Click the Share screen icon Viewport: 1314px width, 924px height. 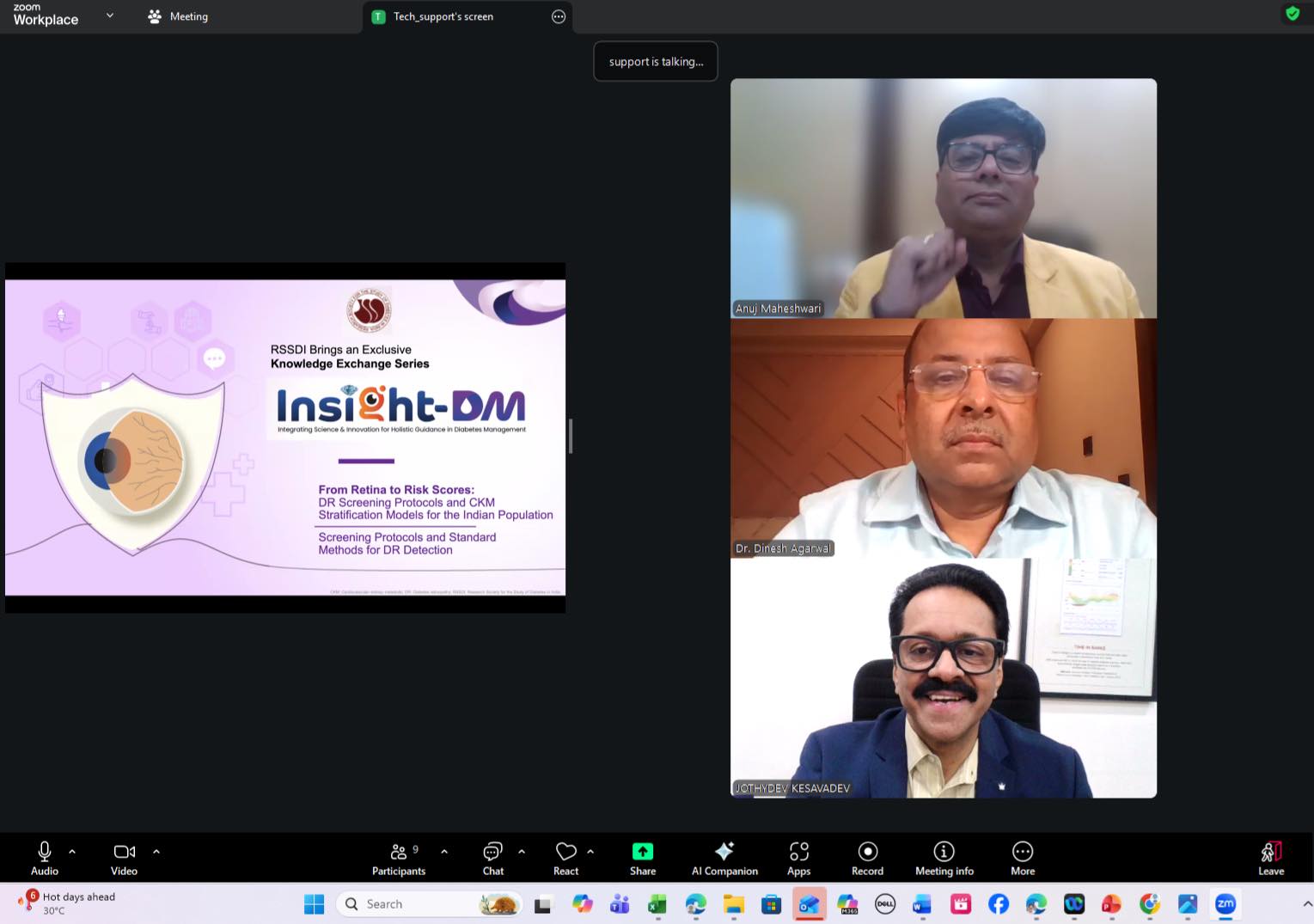click(x=642, y=852)
